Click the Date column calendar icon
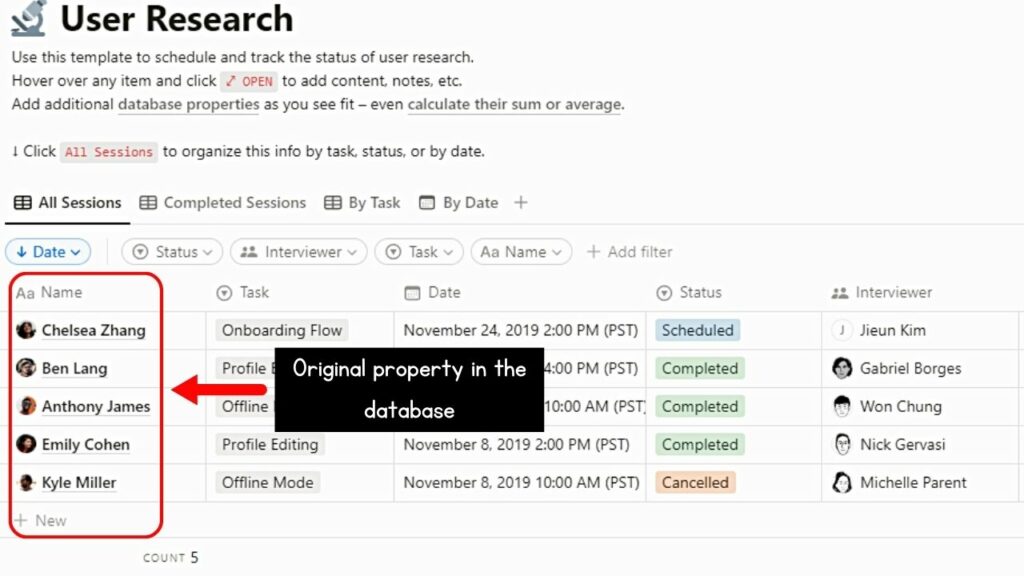The height and width of the screenshot is (576, 1024). pos(412,293)
